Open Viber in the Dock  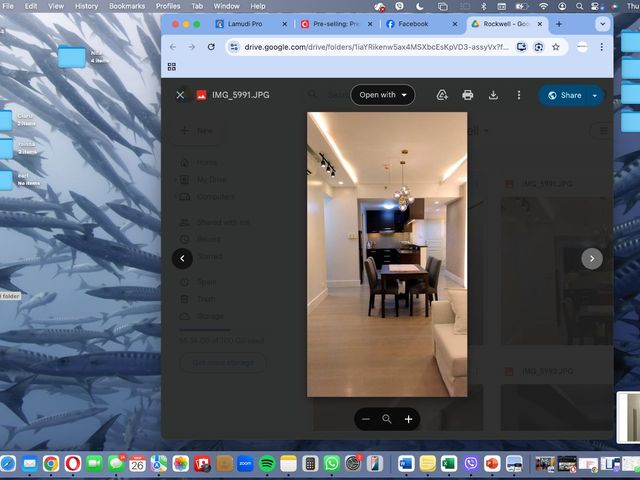click(471, 464)
